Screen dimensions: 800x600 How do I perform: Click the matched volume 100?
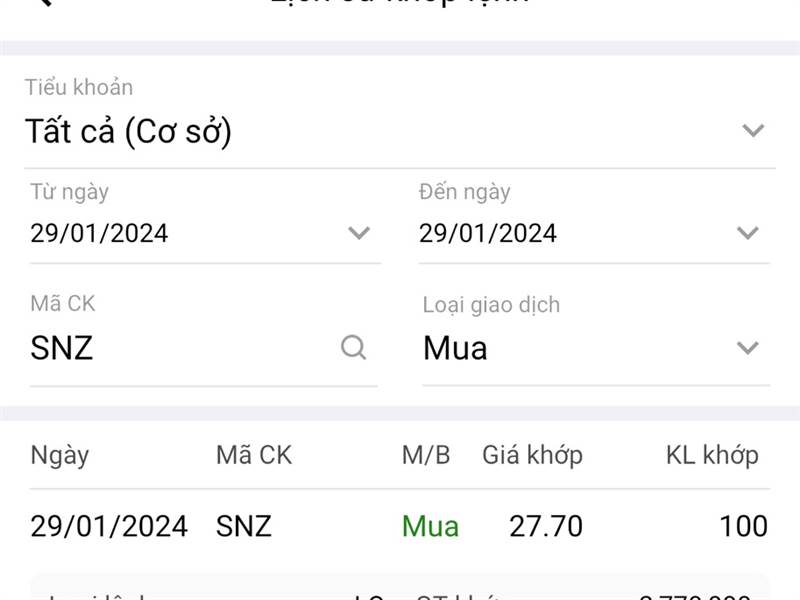pos(737,525)
